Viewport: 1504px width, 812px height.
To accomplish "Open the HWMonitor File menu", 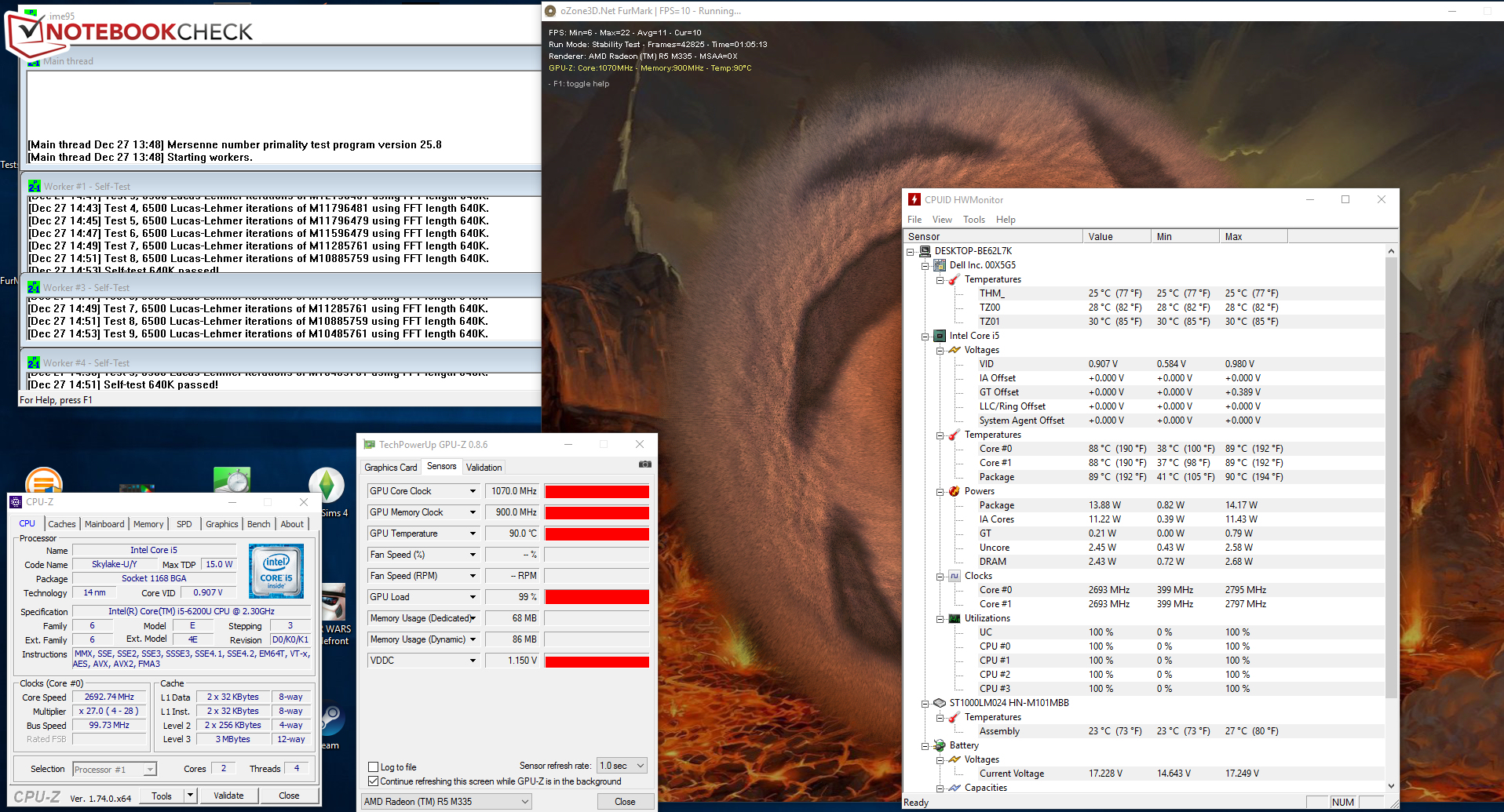I will (x=914, y=220).
